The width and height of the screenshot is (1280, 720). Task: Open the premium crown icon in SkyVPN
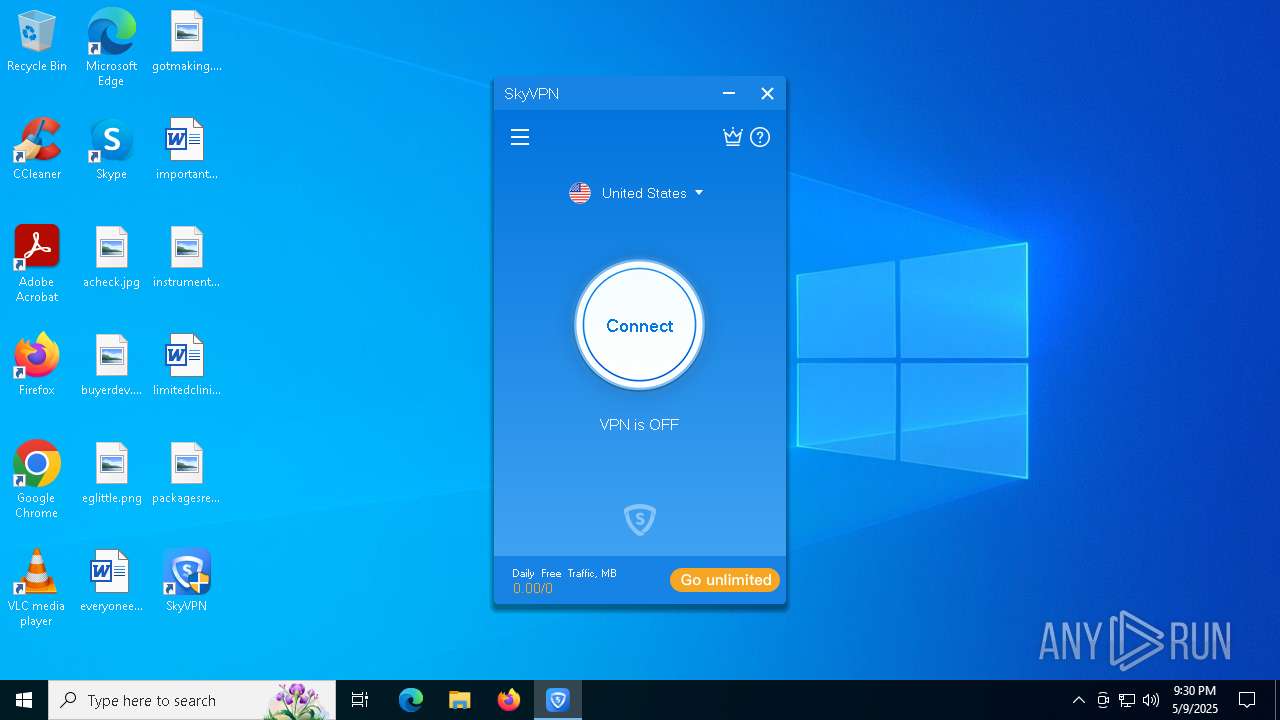[x=733, y=137]
